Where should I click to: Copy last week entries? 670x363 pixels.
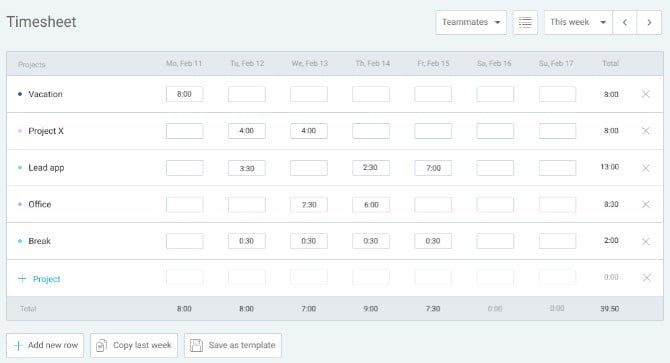[x=134, y=345]
